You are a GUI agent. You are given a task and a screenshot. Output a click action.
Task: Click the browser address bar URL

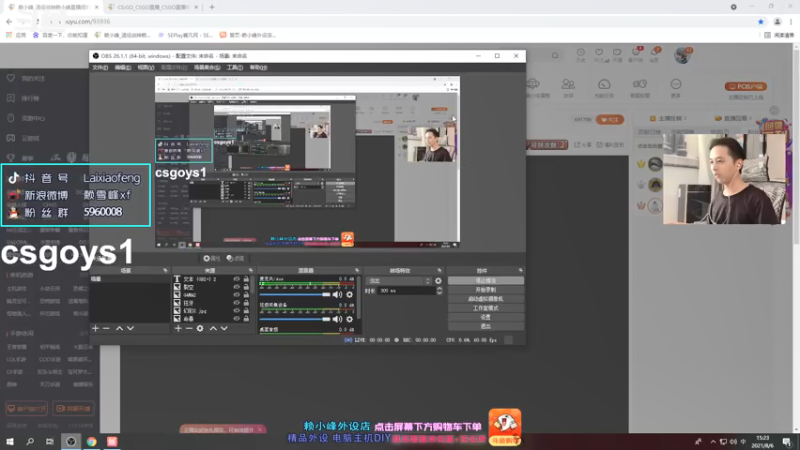[88, 21]
